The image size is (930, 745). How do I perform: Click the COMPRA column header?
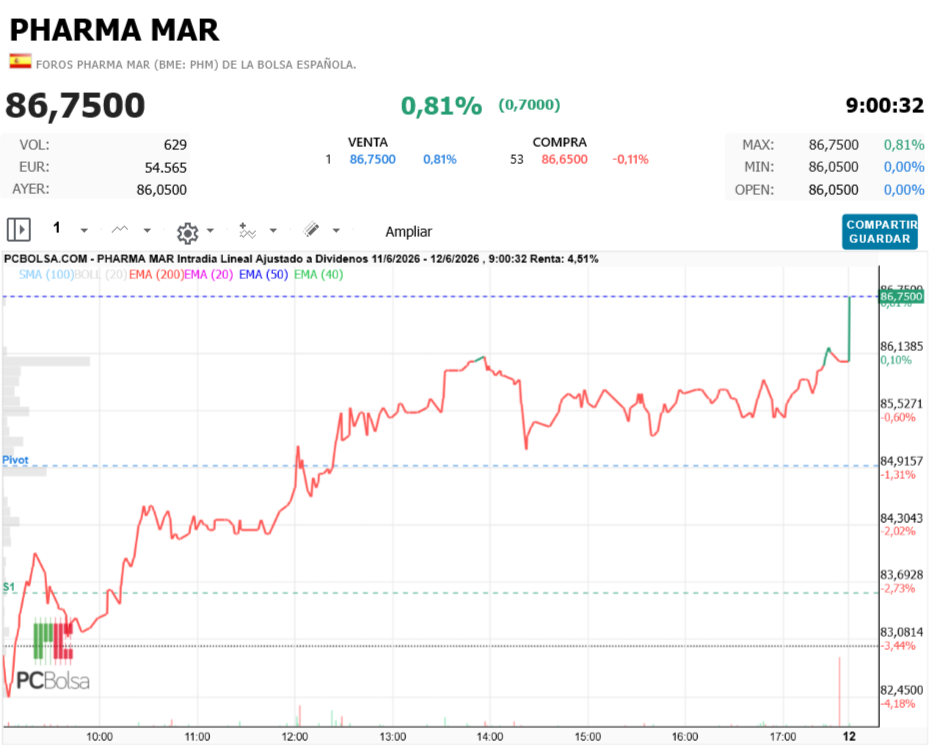559,142
